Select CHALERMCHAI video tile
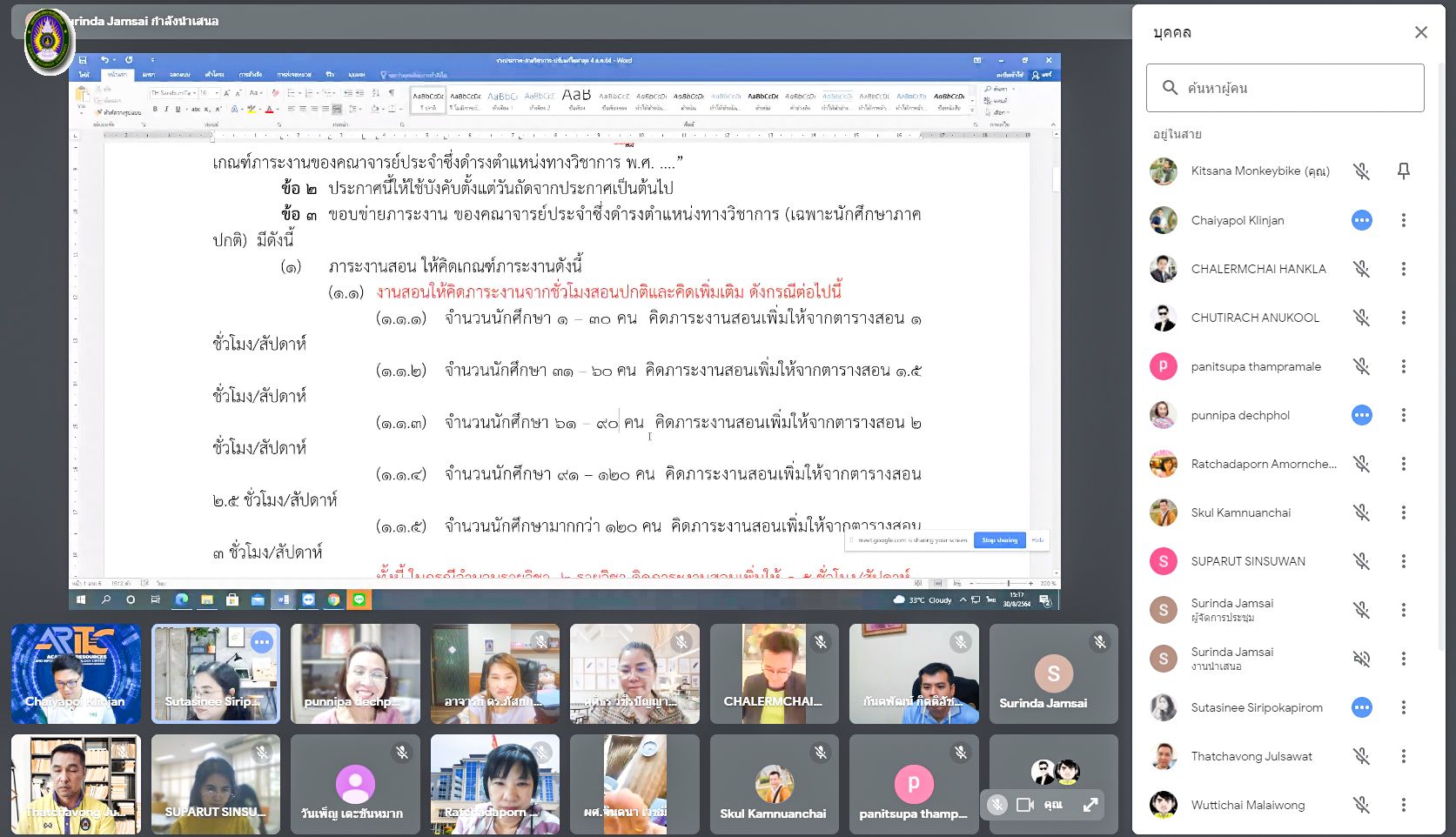 775,673
